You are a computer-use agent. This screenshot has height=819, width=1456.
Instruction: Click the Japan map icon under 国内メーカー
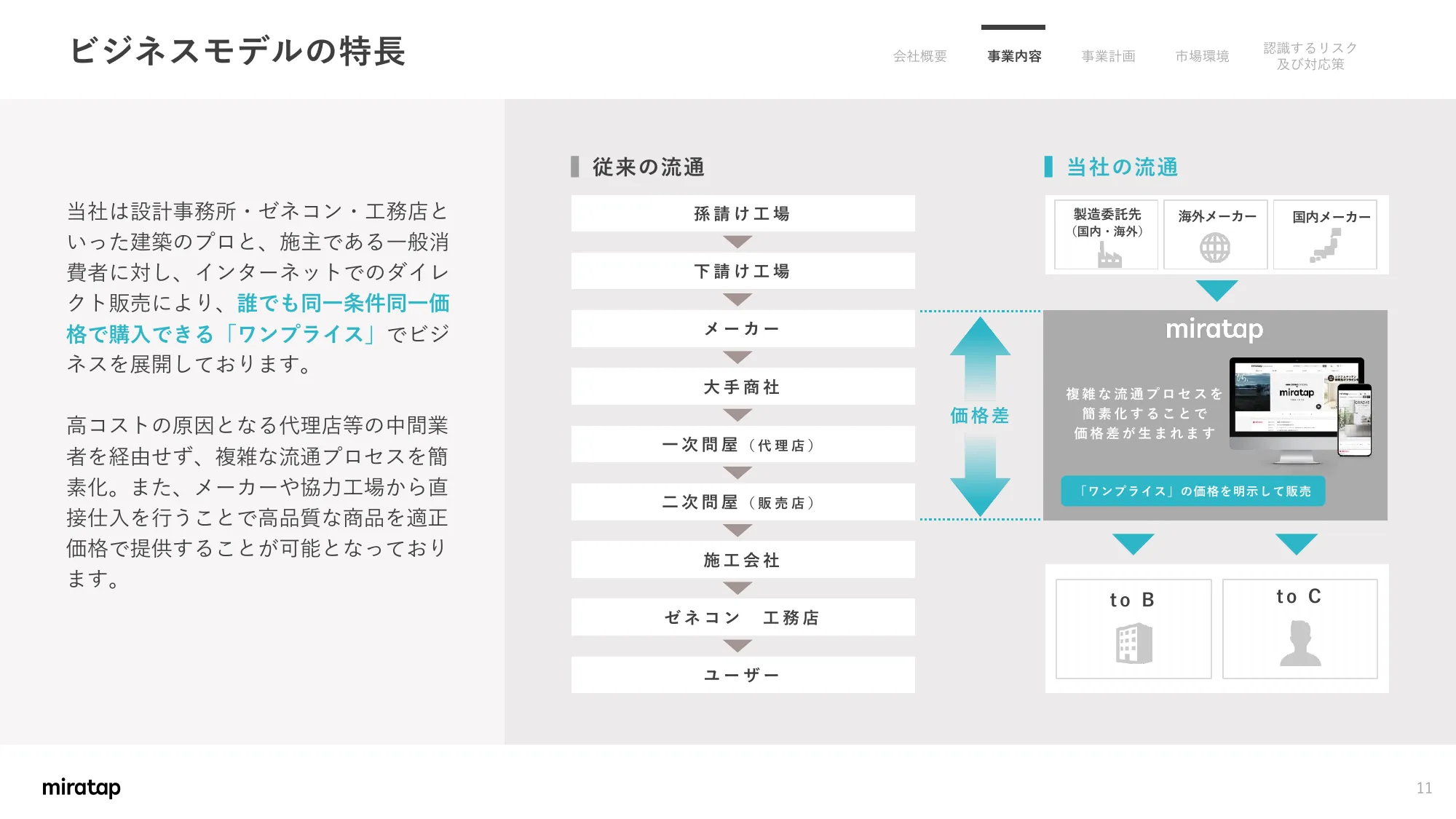(1326, 245)
